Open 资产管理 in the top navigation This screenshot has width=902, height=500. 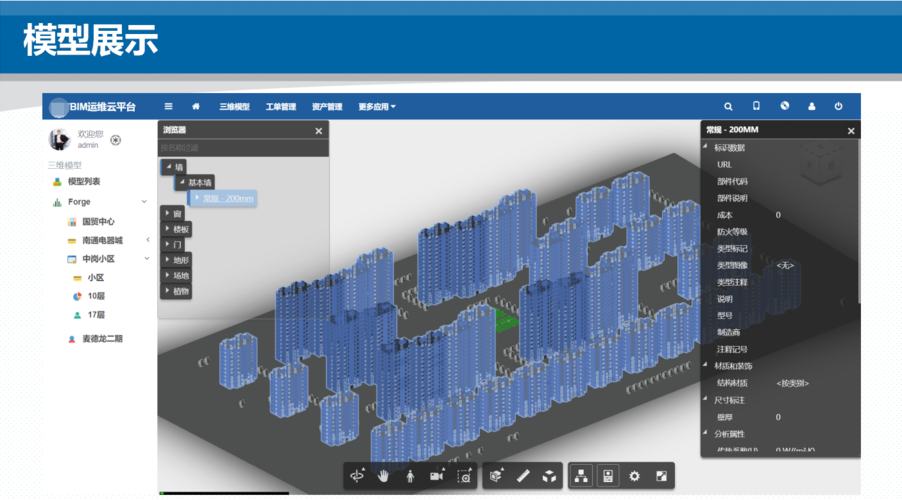(327, 106)
